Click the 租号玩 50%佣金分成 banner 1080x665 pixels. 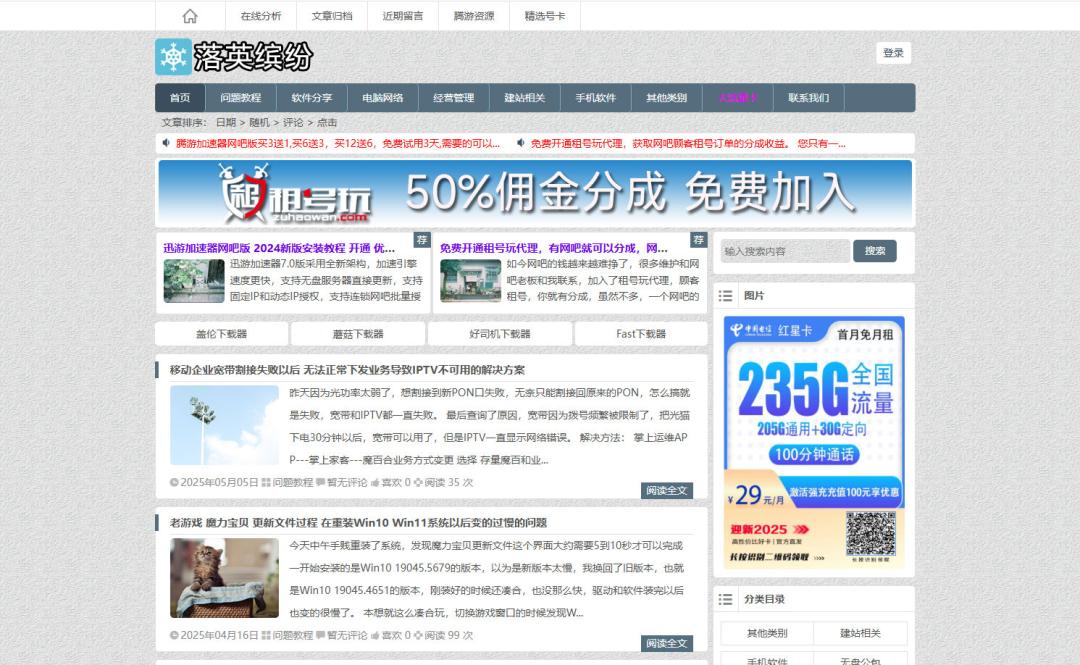click(x=535, y=193)
